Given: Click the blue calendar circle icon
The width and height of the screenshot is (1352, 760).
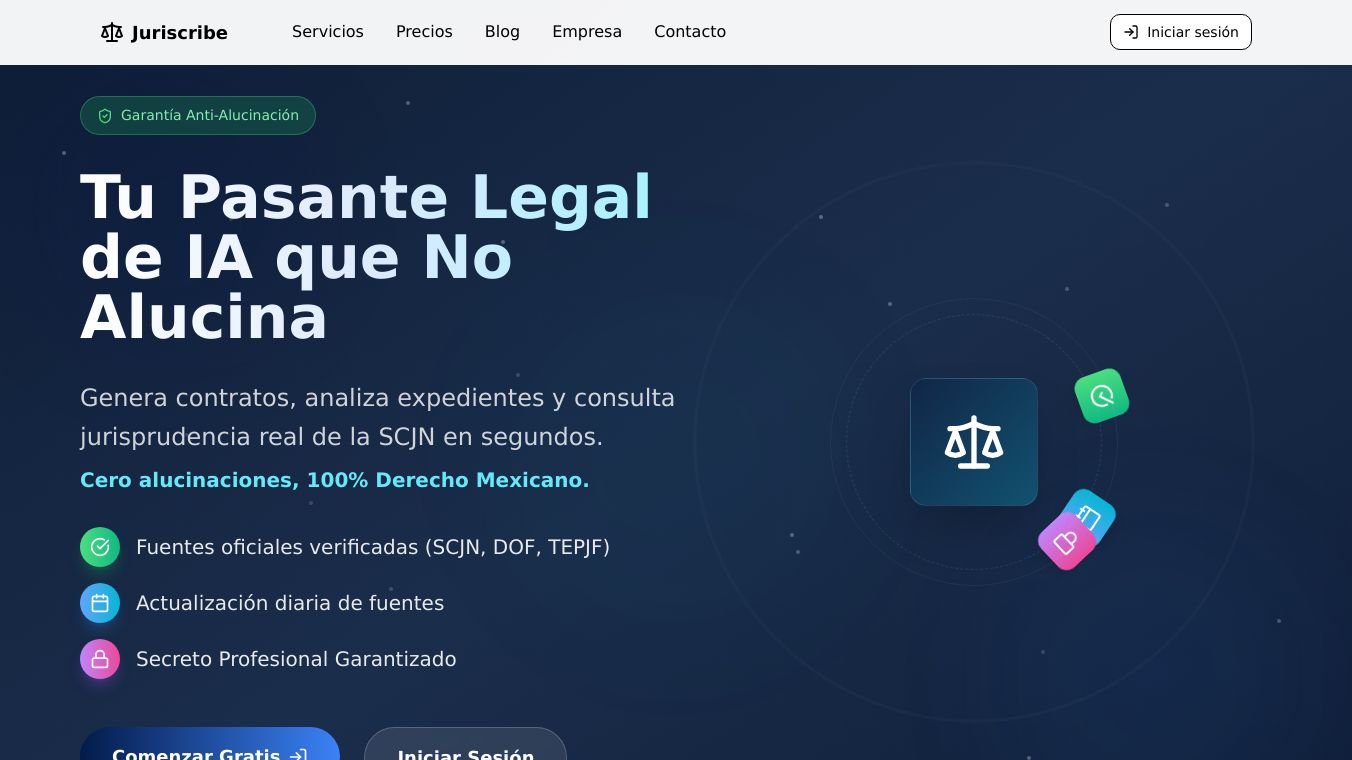Looking at the screenshot, I should pyautogui.click(x=100, y=603).
